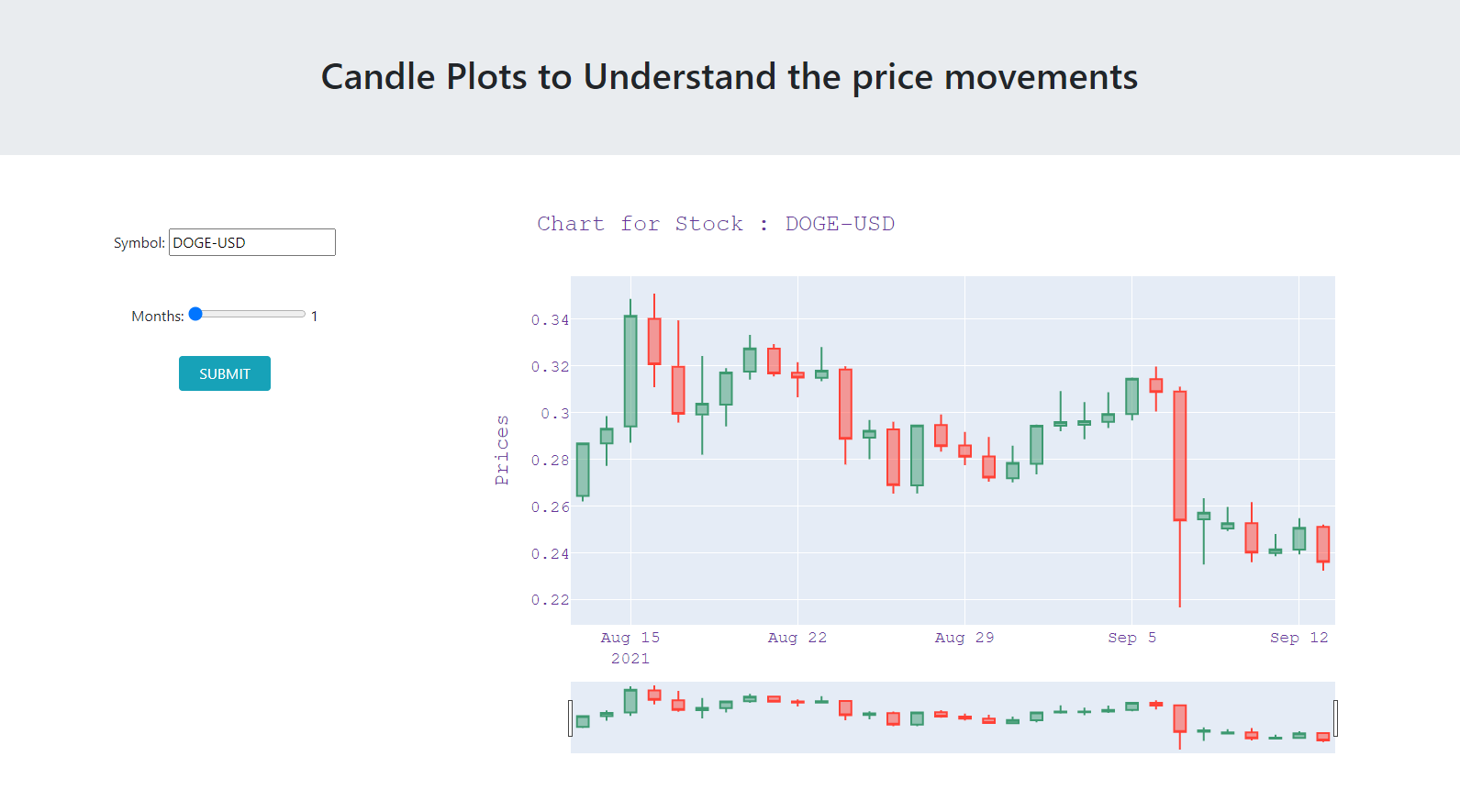1460x812 pixels.
Task: Click the Months slider handle
Action: click(x=195, y=314)
